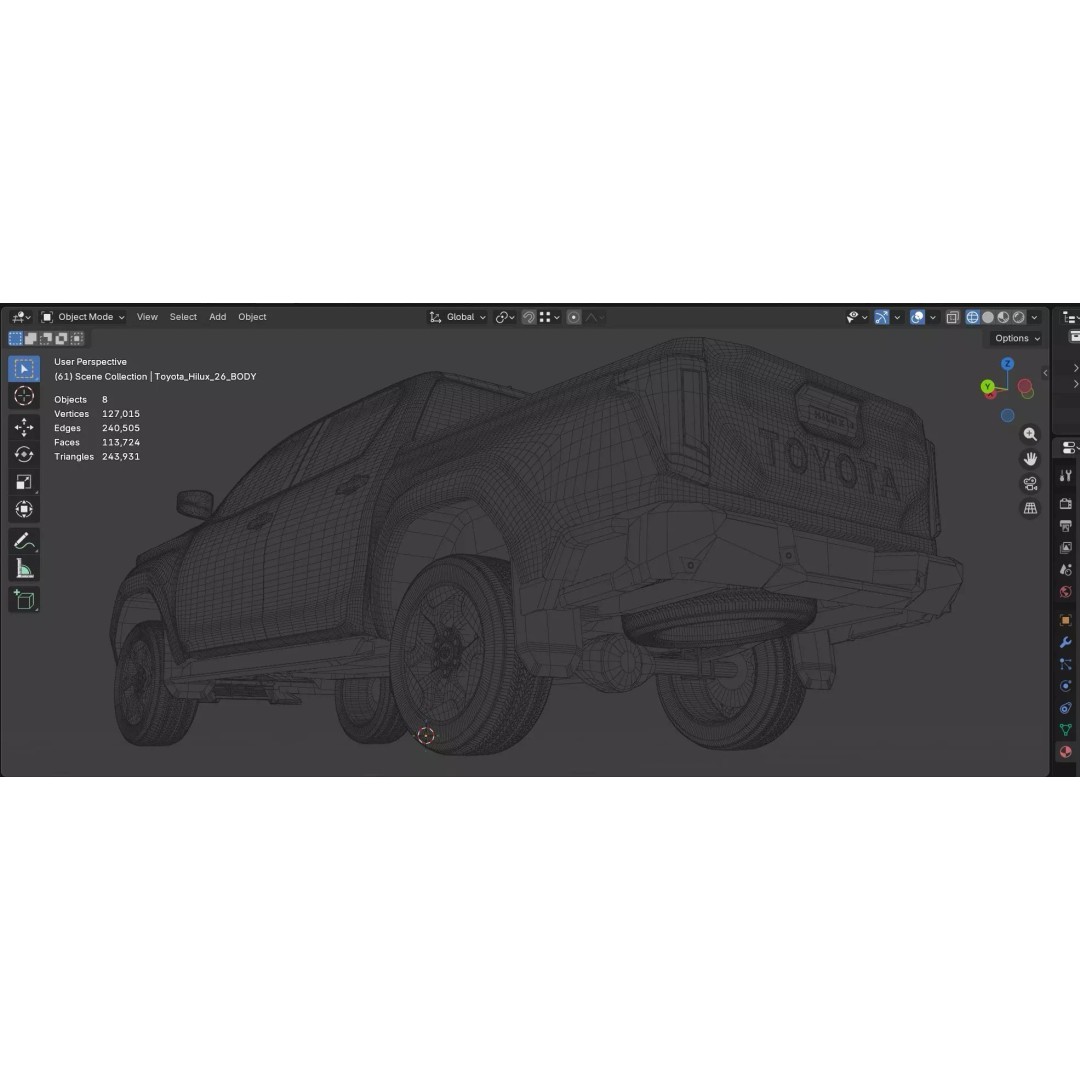This screenshot has width=1080, height=1080.
Task: Select the Measure tool
Action: click(x=24, y=569)
